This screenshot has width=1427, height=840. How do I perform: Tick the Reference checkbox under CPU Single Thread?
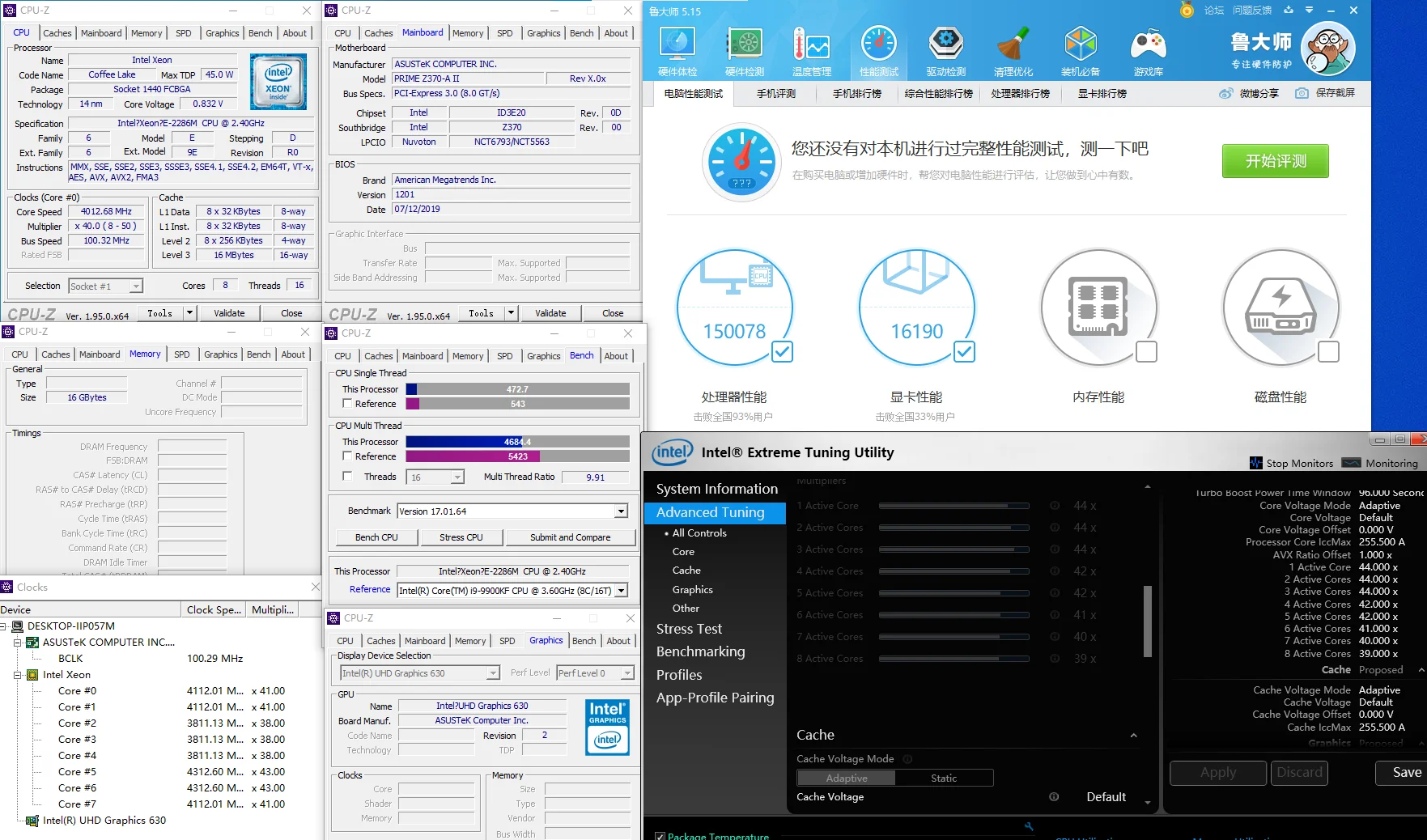(347, 404)
